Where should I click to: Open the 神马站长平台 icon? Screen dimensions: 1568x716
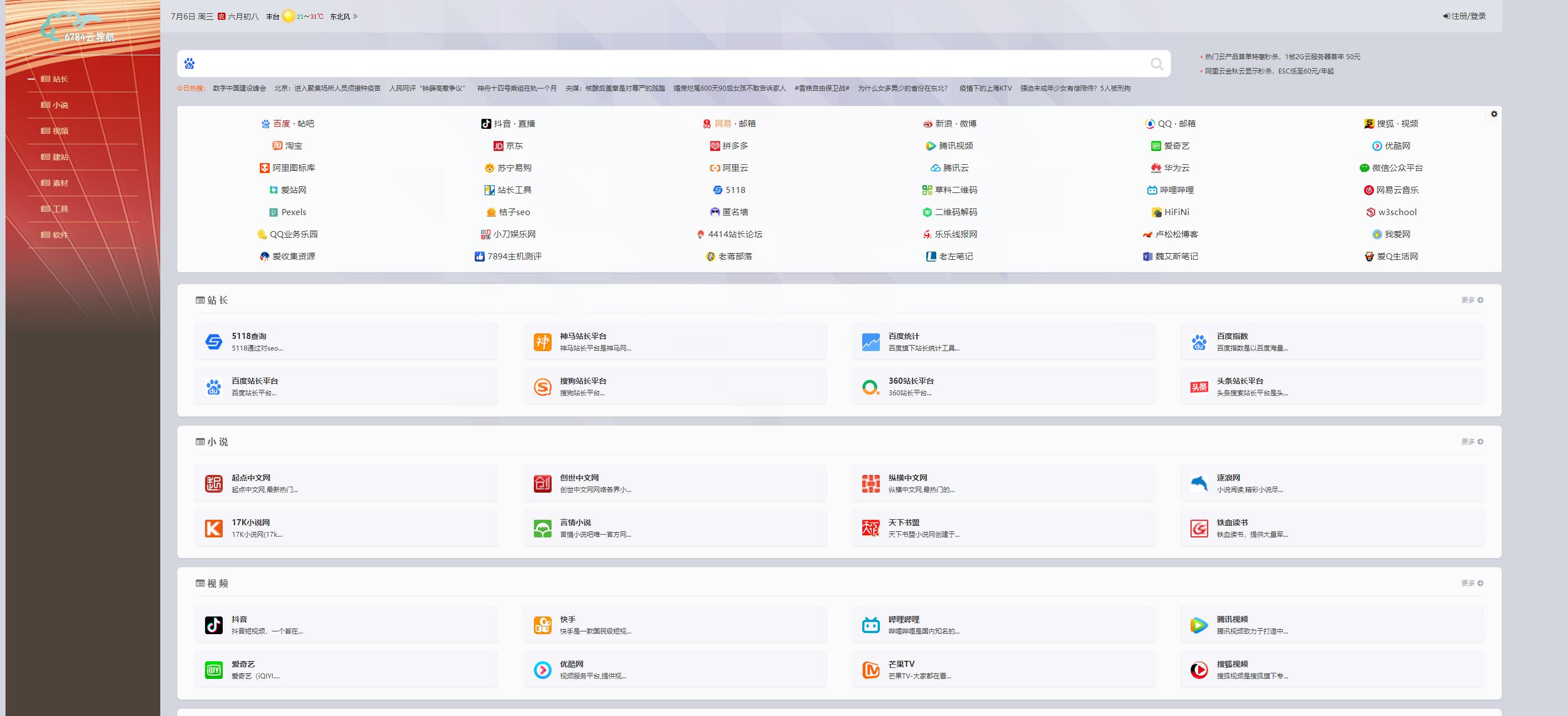(x=542, y=342)
